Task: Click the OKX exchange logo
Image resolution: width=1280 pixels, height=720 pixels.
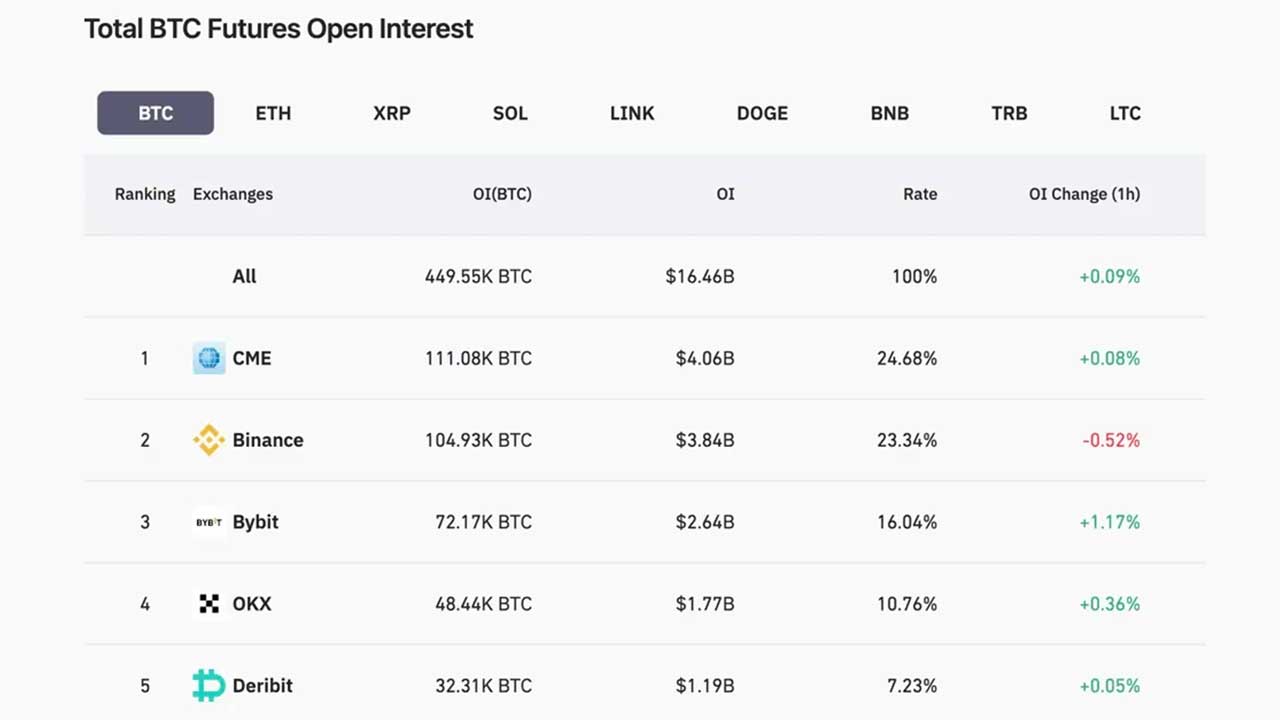Action: [208, 604]
